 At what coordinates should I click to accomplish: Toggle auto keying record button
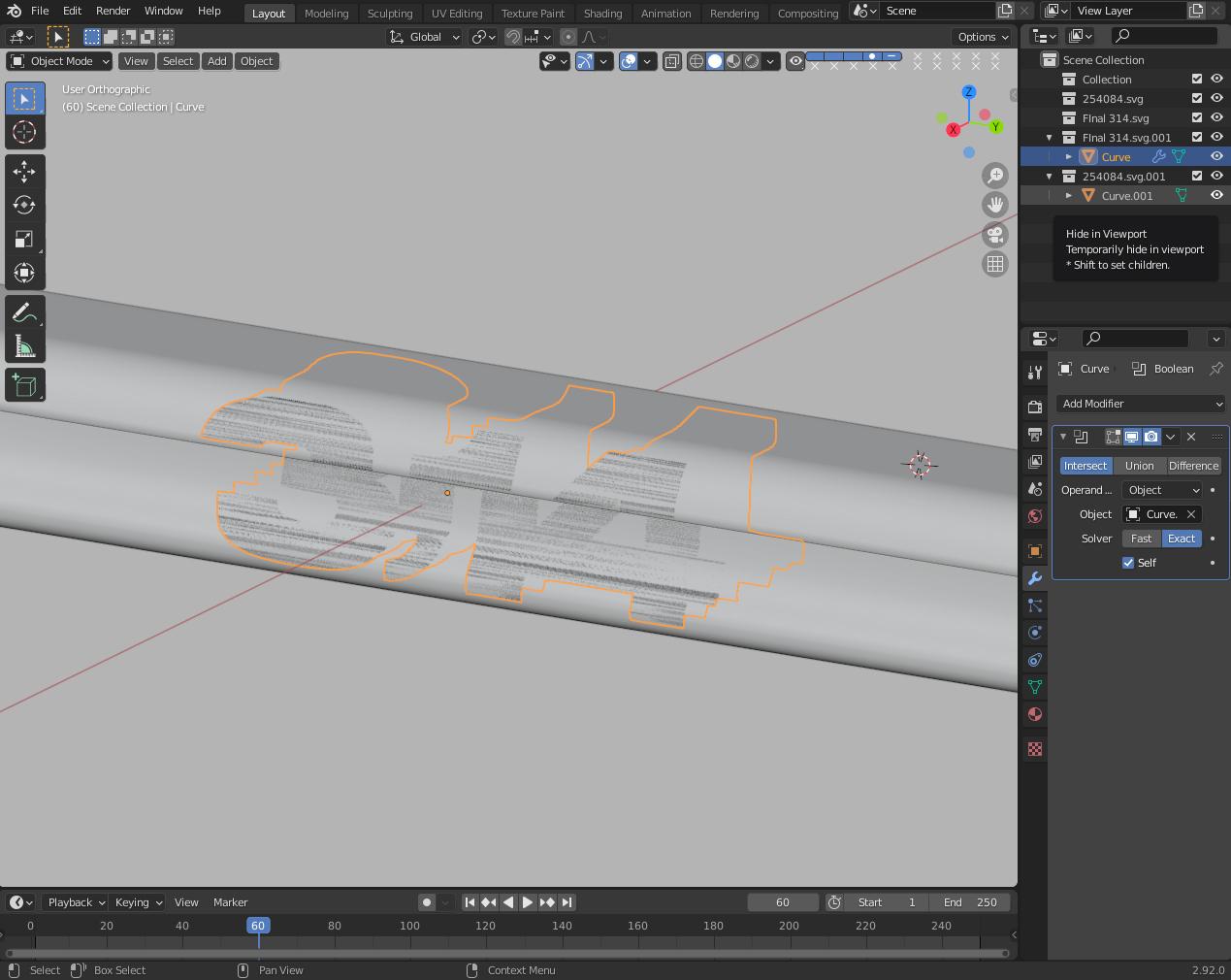(x=427, y=902)
